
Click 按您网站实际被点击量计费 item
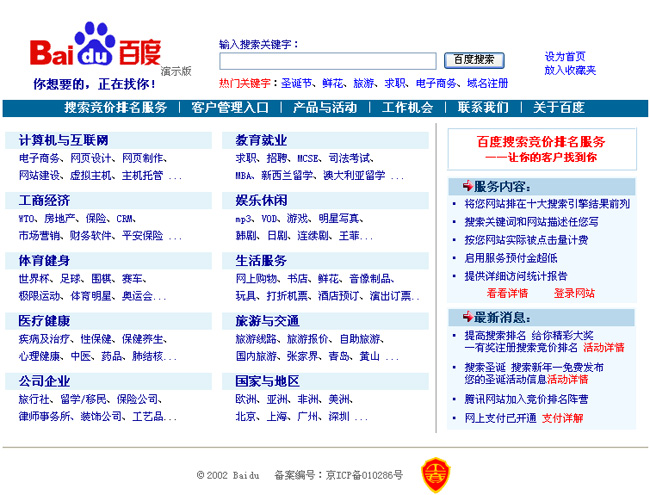click(526, 240)
